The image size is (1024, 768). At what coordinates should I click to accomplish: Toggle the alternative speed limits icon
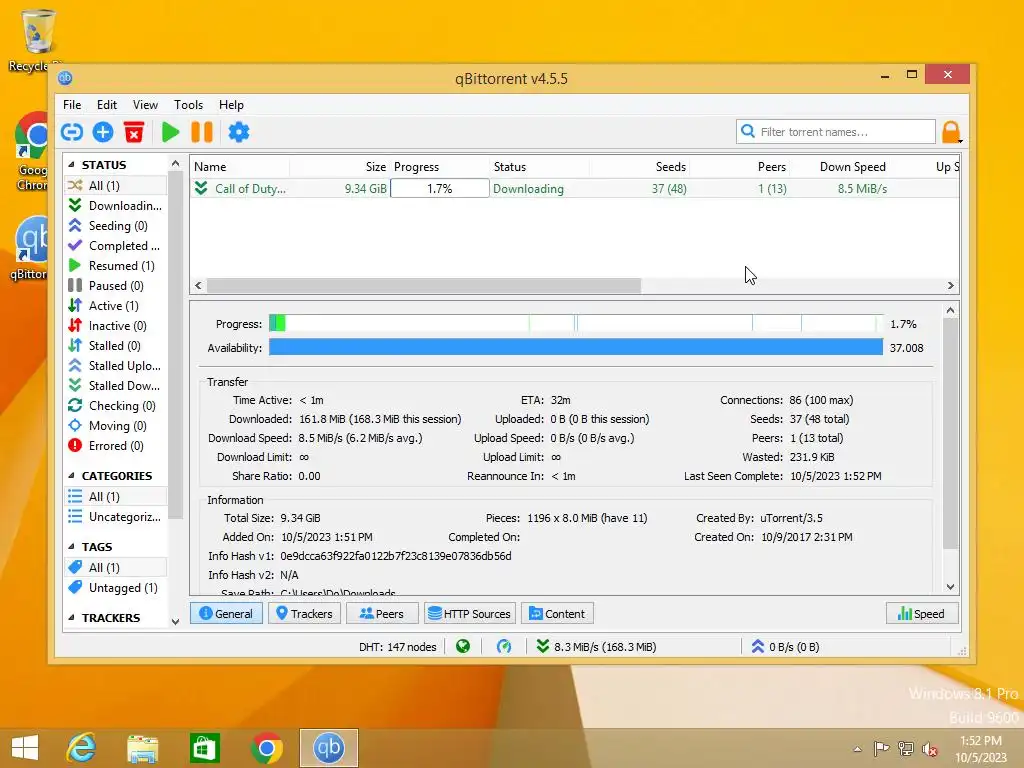(504, 647)
